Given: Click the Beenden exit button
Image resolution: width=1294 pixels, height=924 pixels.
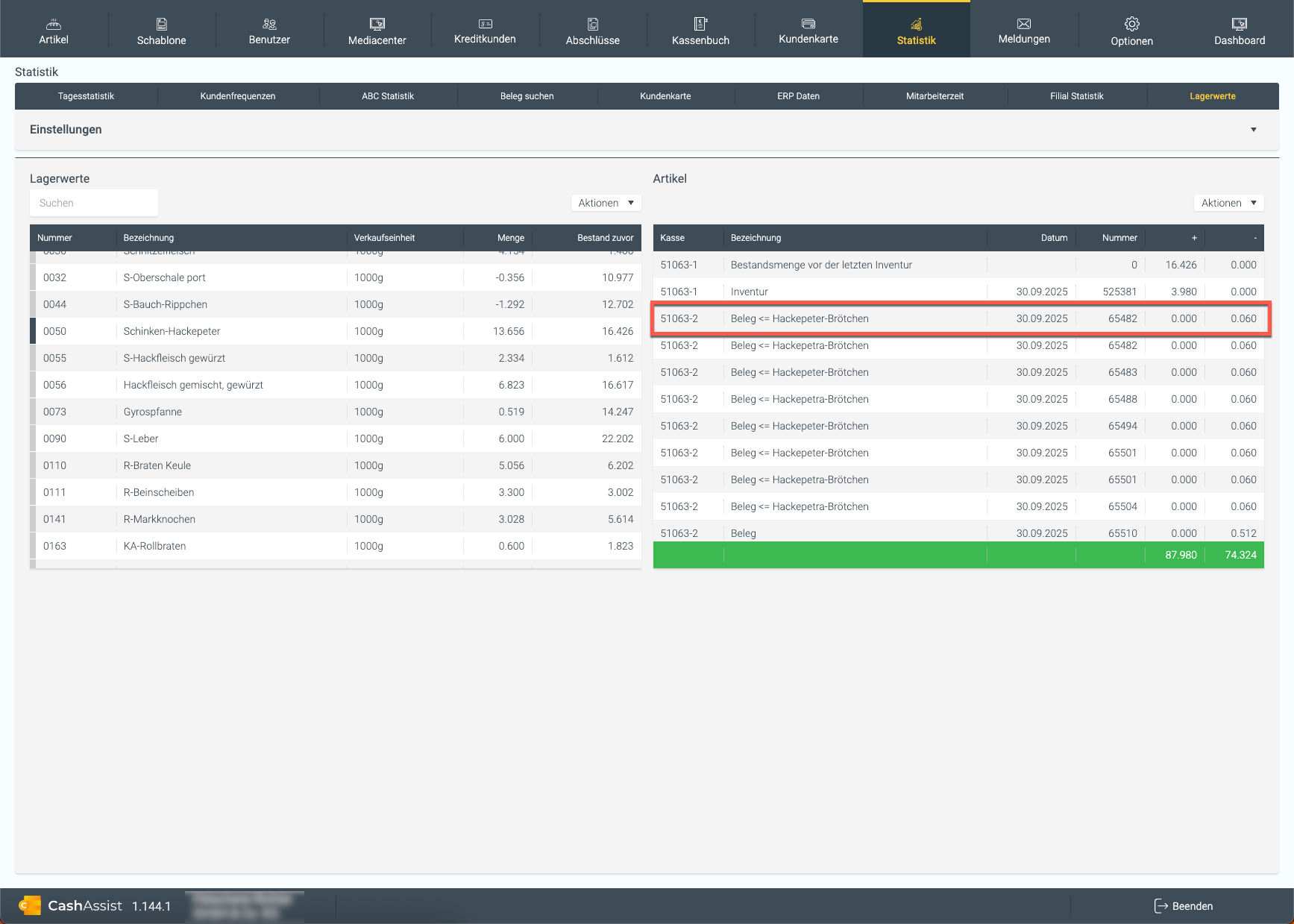Looking at the screenshot, I should pos(1183,906).
